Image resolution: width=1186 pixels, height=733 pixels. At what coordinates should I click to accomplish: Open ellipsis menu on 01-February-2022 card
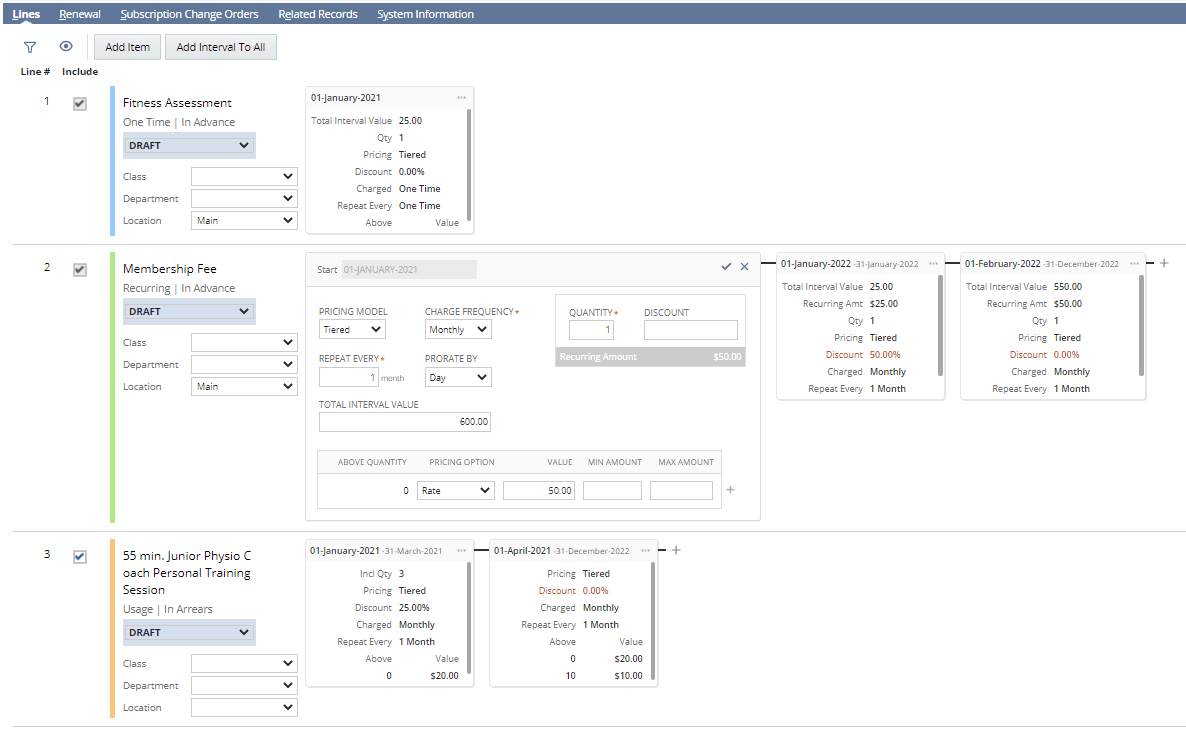(x=1135, y=263)
